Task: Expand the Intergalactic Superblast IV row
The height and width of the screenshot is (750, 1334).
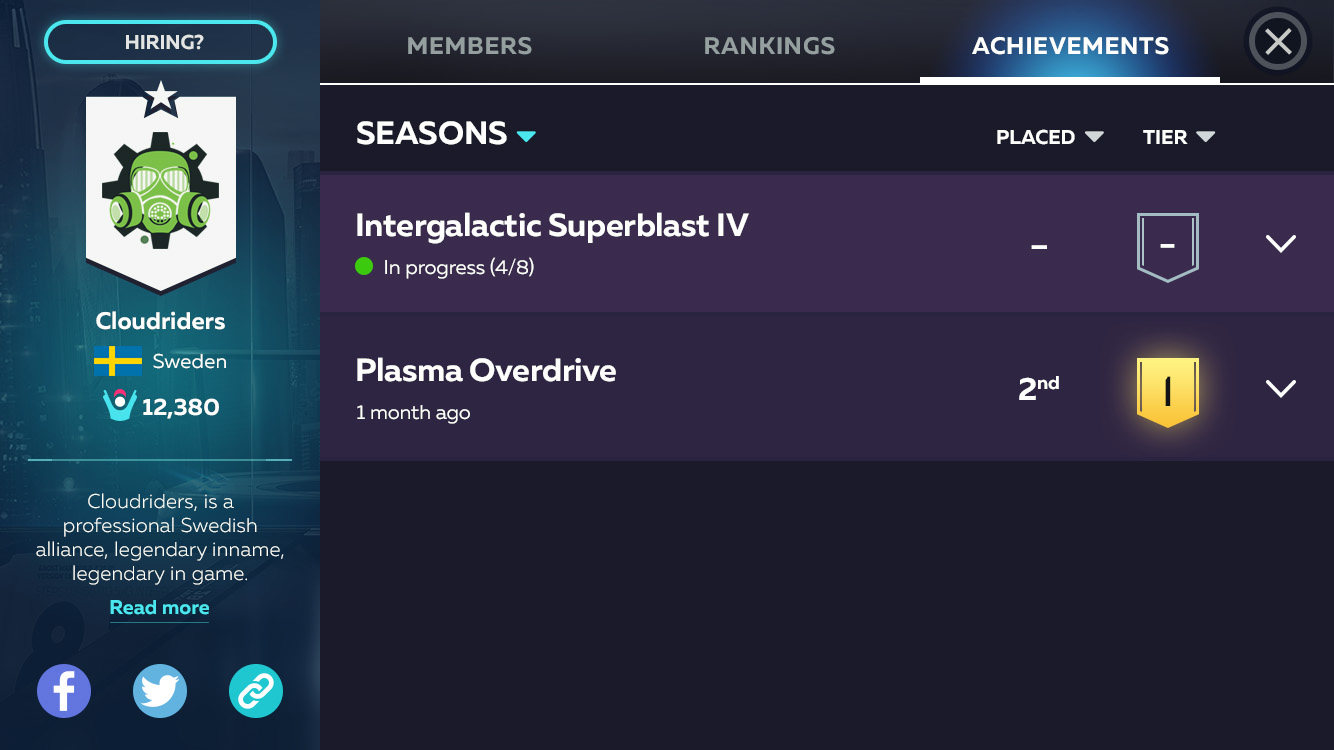Action: [1280, 244]
